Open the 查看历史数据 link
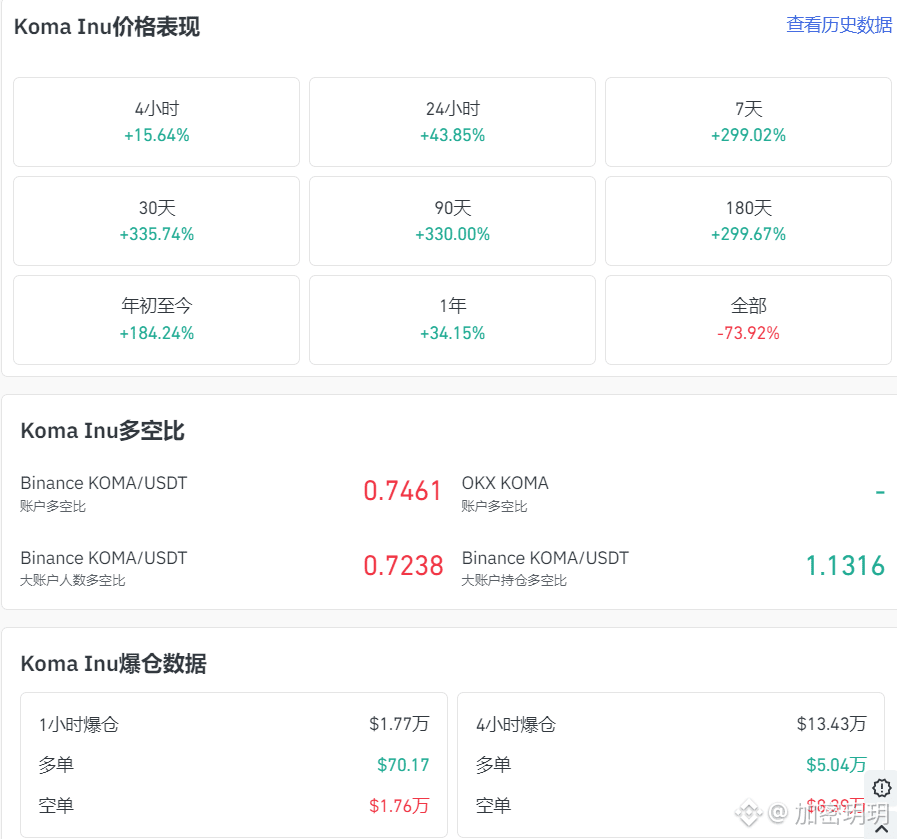Image resolution: width=897 pixels, height=839 pixels. tap(839, 25)
